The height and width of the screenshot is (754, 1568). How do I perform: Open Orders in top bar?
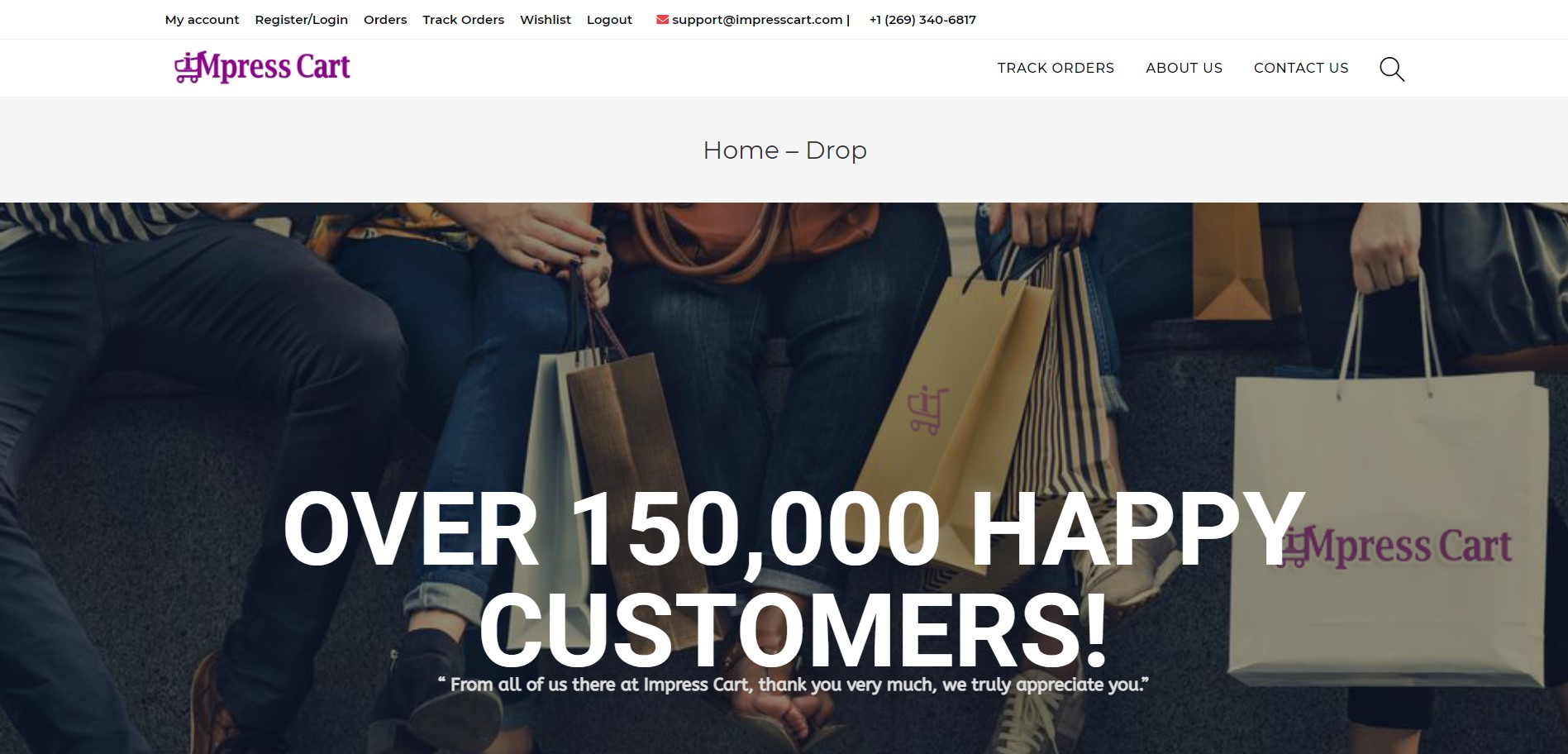click(385, 20)
